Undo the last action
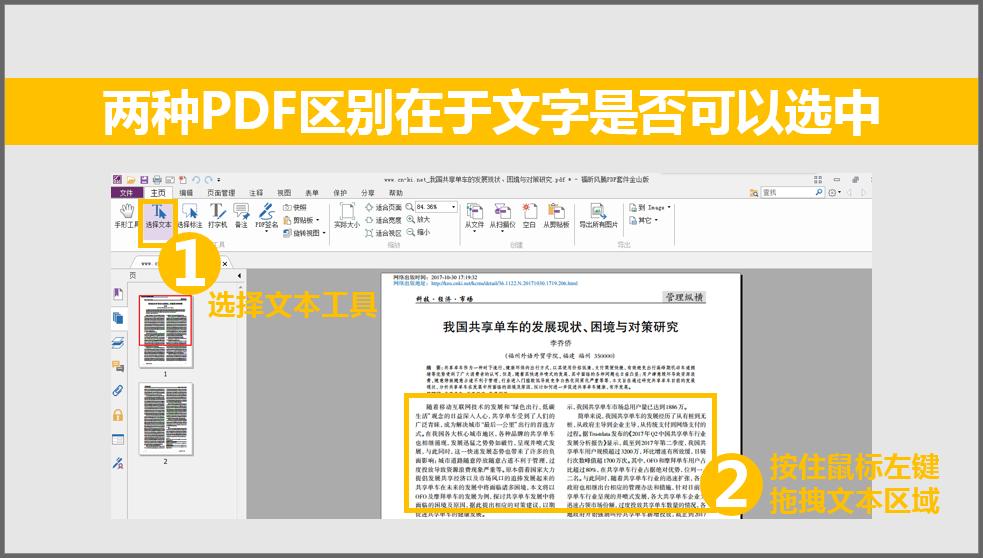Screen dimensions: 983x558 [196, 180]
